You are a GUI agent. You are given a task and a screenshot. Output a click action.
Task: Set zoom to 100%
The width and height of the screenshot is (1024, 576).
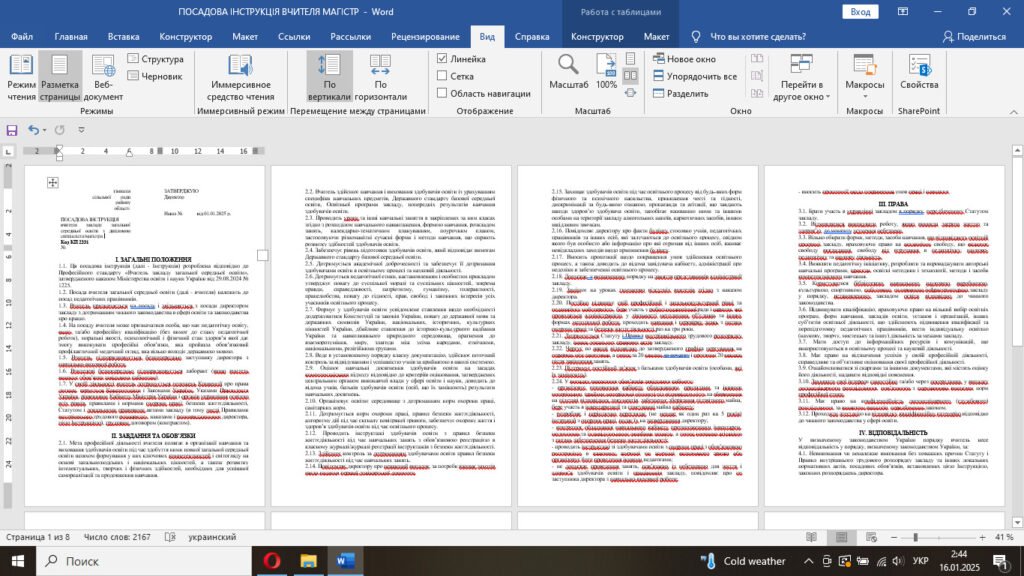606,72
